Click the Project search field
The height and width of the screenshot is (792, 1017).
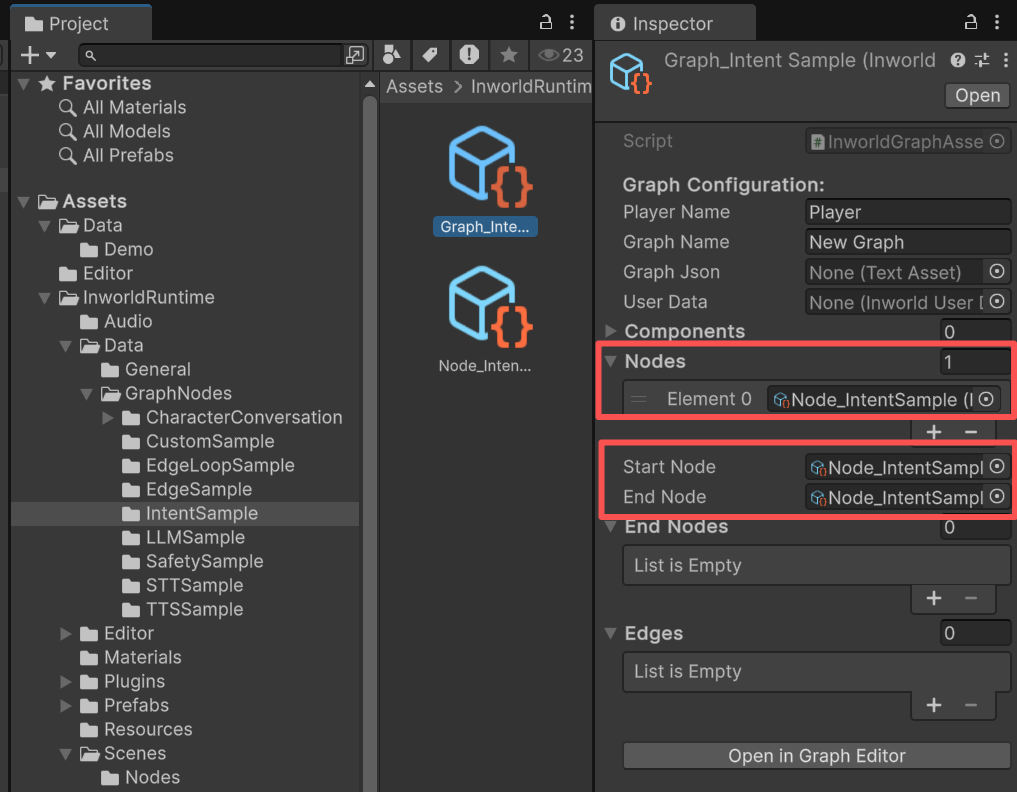211,55
